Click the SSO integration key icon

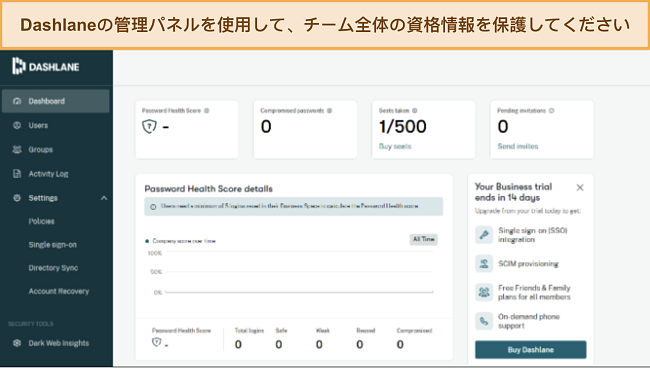coord(484,235)
